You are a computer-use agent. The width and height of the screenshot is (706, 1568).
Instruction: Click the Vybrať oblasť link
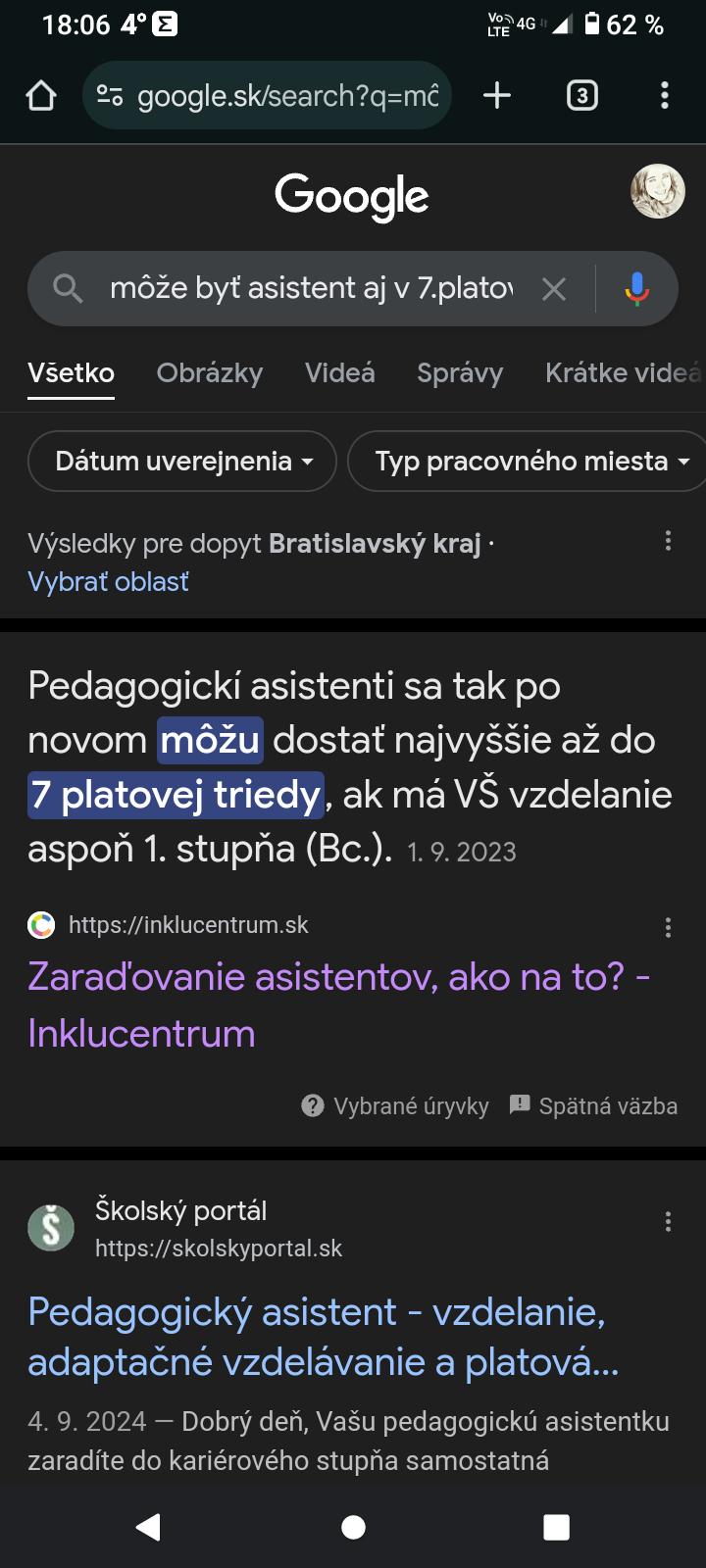point(108,582)
